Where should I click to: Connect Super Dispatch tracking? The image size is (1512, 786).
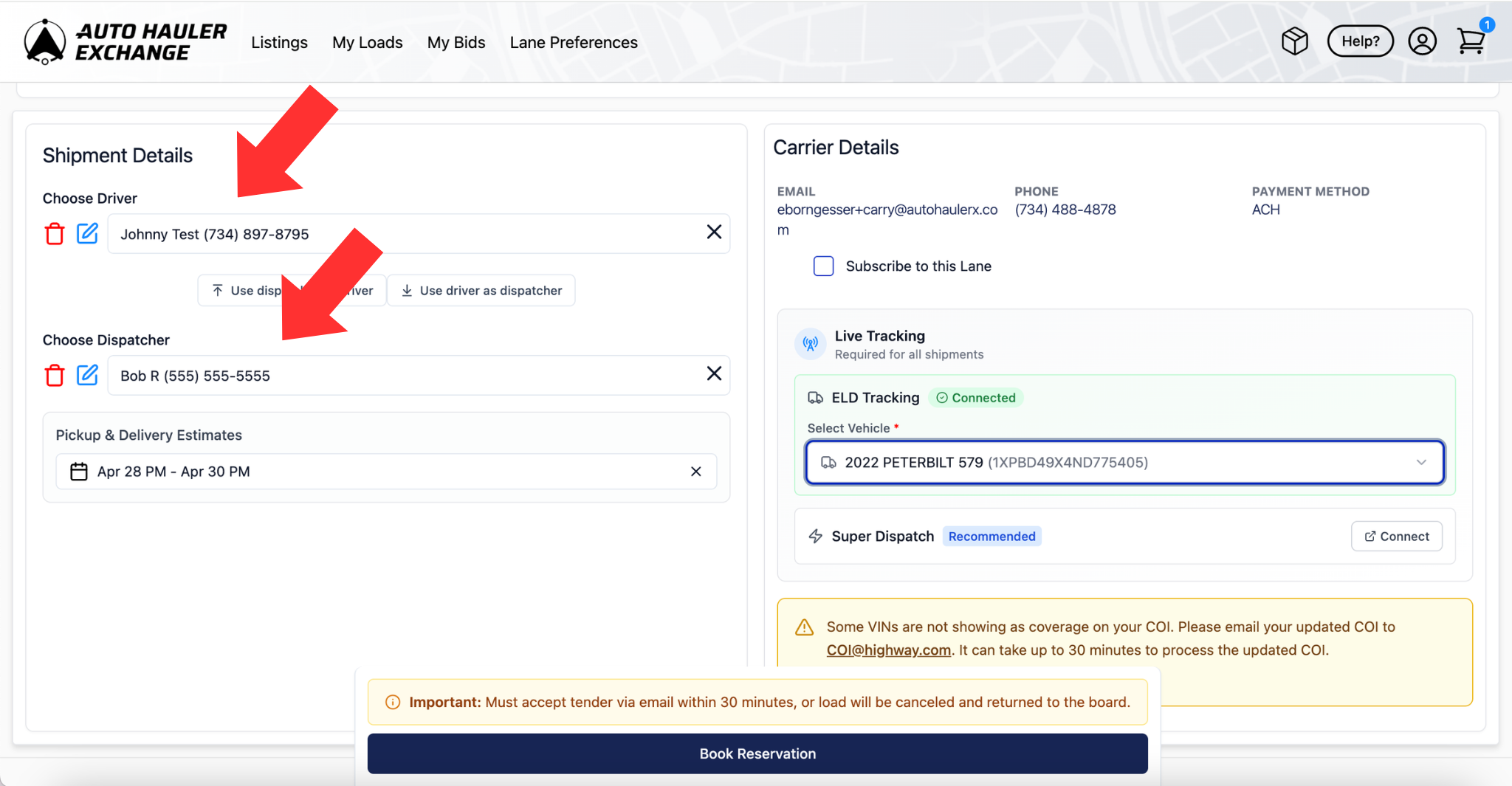(x=1396, y=537)
